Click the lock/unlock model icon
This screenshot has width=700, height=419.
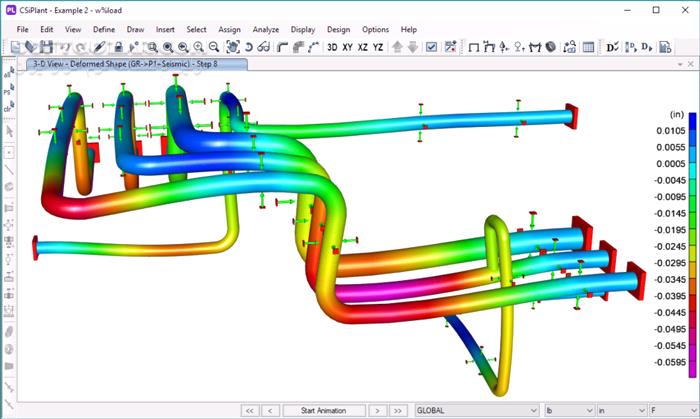[x=119, y=47]
